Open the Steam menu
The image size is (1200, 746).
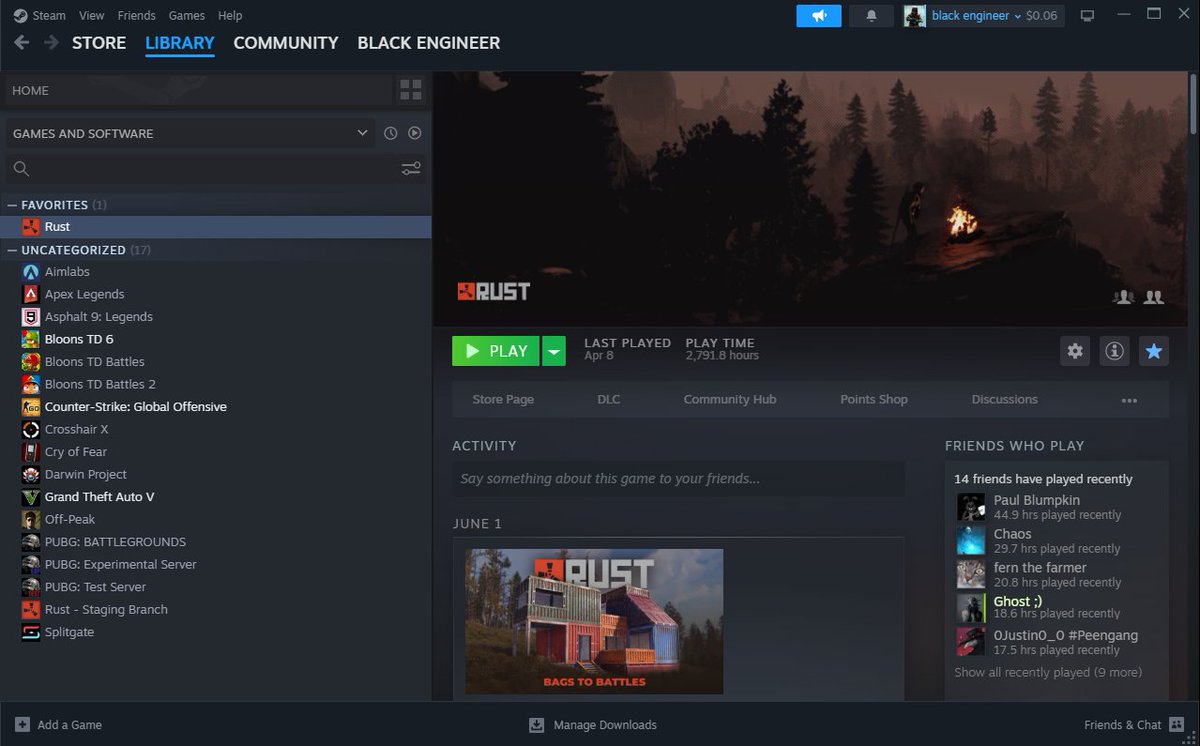[x=49, y=15]
